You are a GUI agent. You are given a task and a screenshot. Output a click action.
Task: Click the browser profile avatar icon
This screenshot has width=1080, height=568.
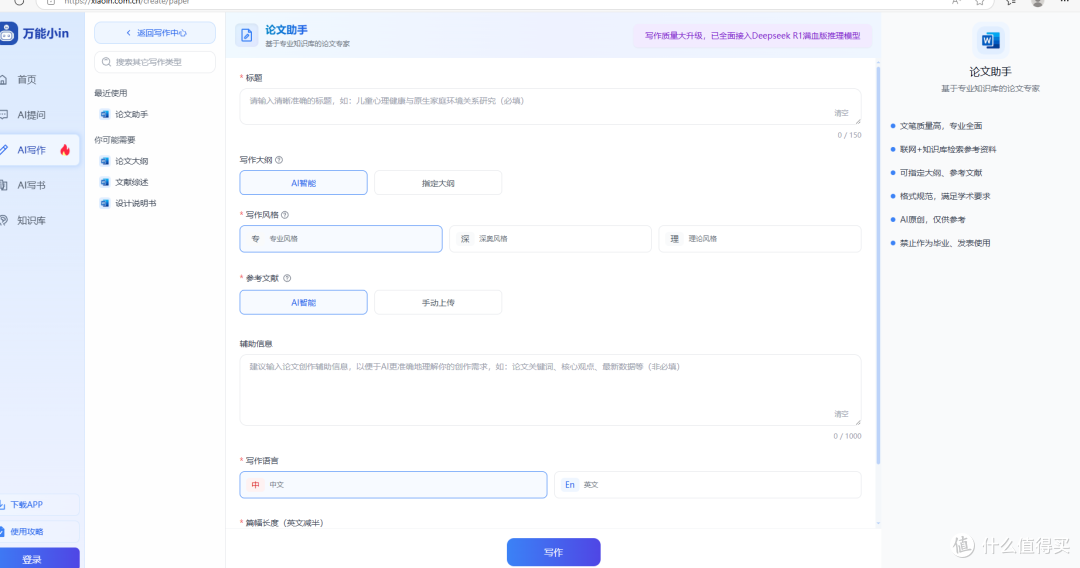click(x=1037, y=3)
